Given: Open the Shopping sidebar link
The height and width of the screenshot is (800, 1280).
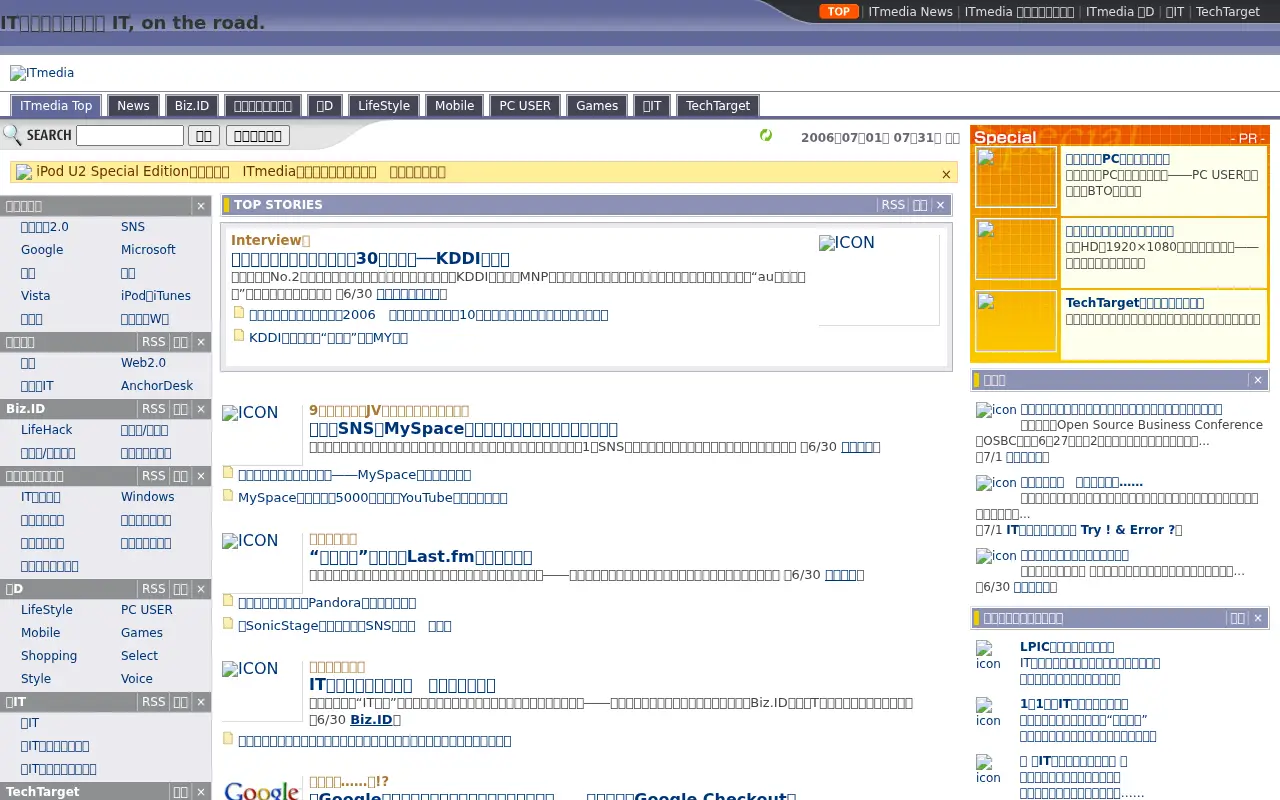Looking at the screenshot, I should coord(49,656).
